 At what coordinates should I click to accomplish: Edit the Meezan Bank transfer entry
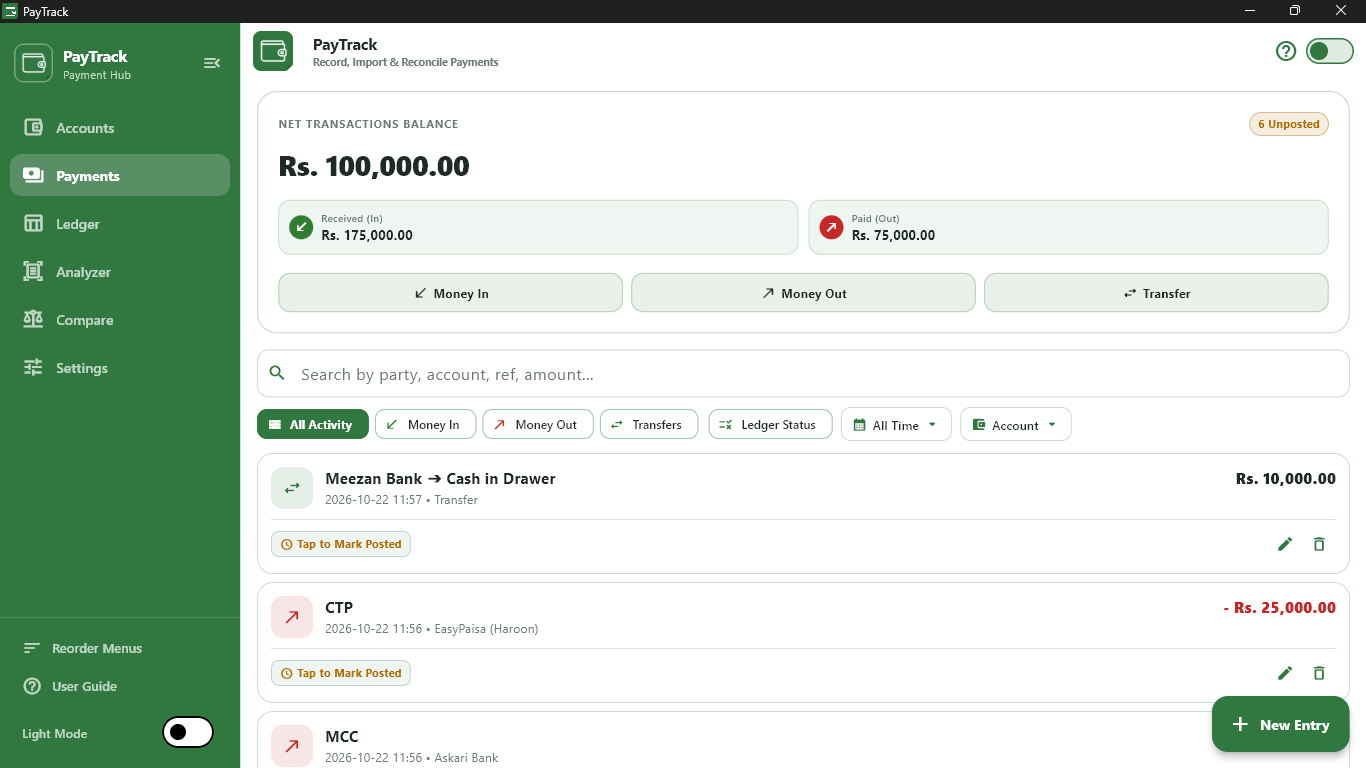coord(1285,544)
